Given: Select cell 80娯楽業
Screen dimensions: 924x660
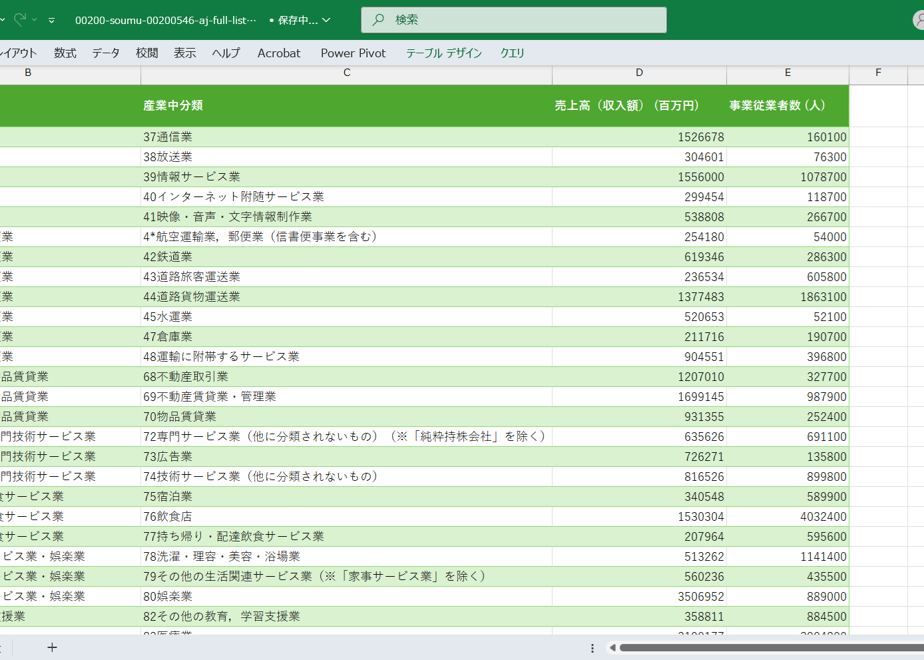Looking at the screenshot, I should [346, 596].
